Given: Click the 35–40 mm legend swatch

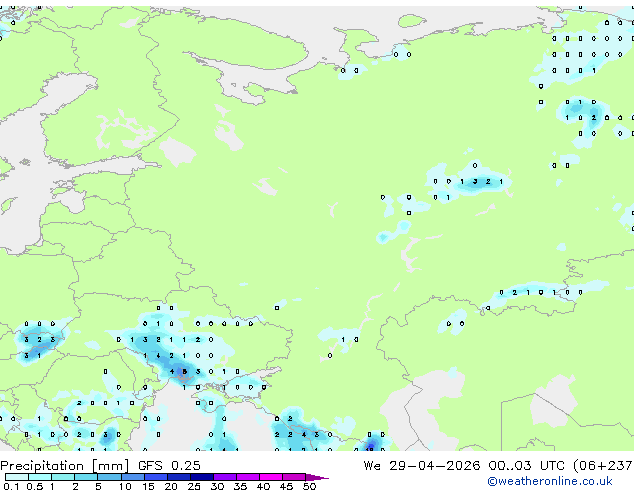Looking at the screenshot, I should [247, 477].
